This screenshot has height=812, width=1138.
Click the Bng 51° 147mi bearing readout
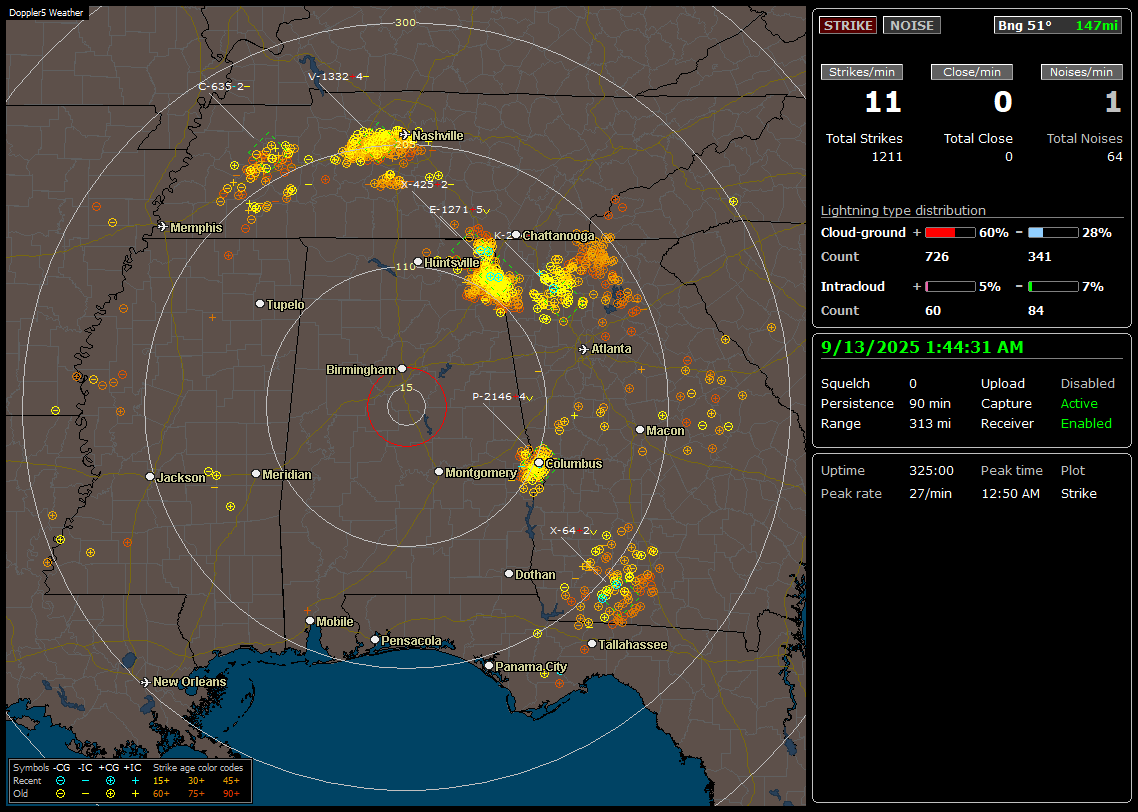[1057, 25]
